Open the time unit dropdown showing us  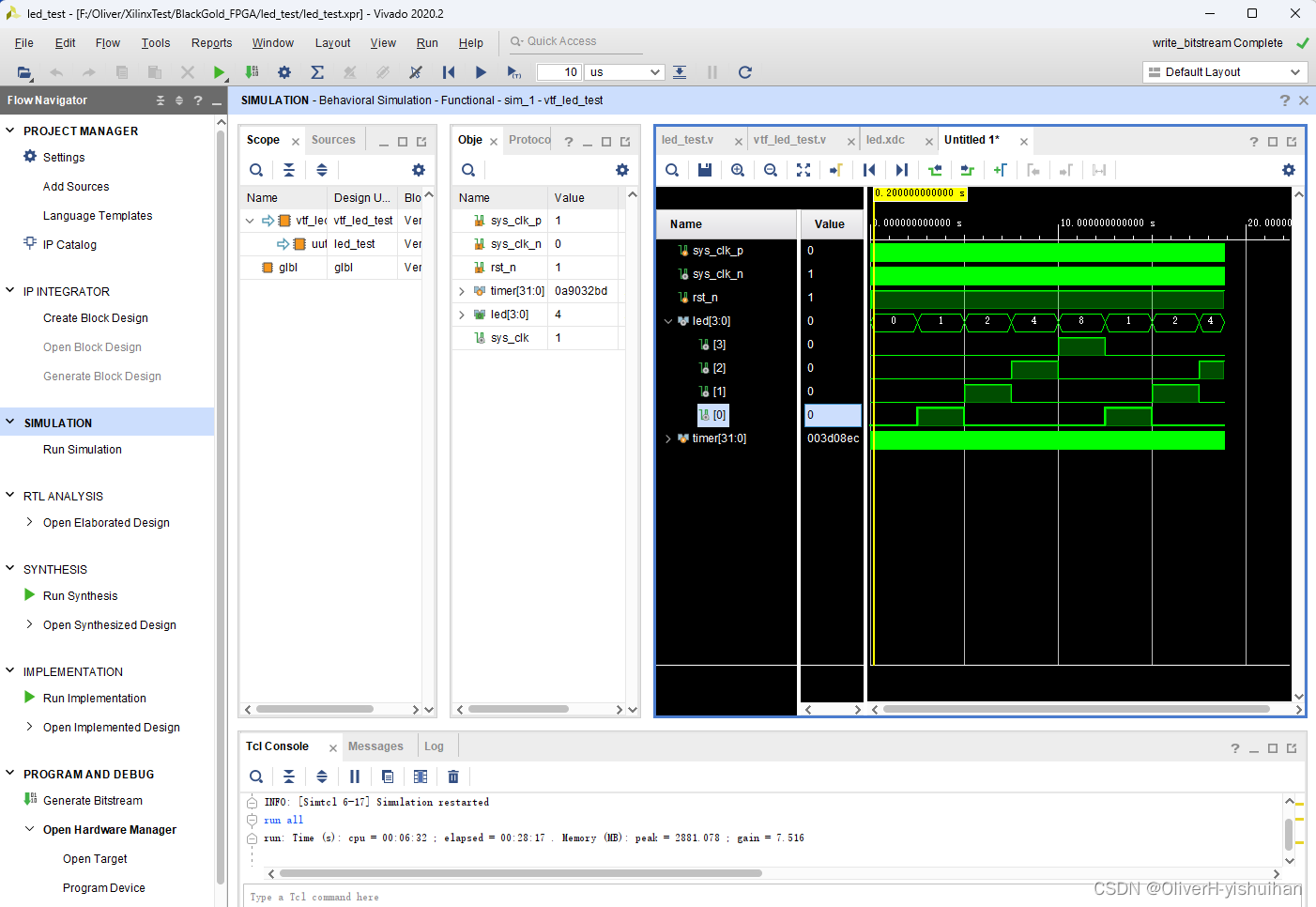(625, 72)
